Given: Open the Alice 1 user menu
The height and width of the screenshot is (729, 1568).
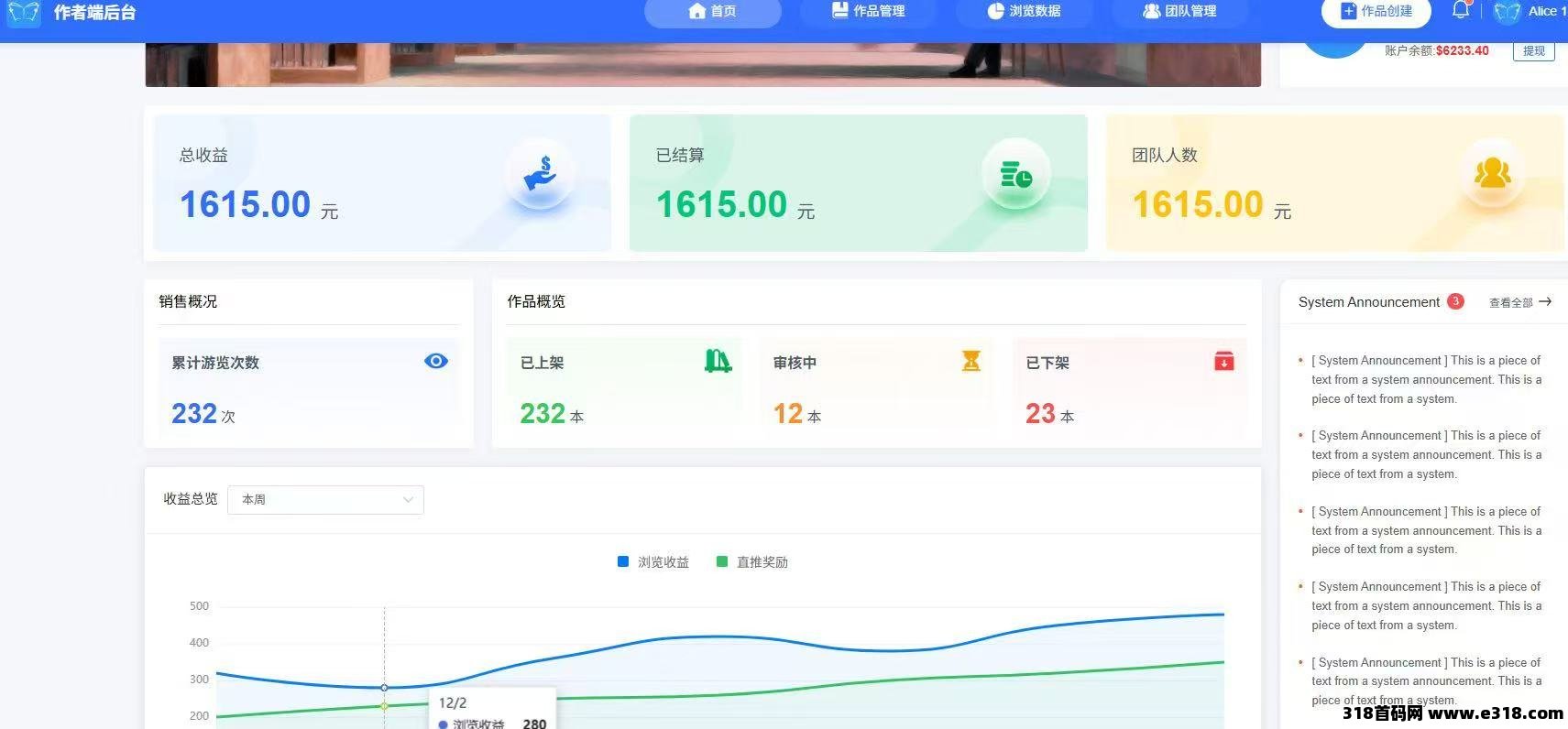Looking at the screenshot, I should pos(1530,12).
